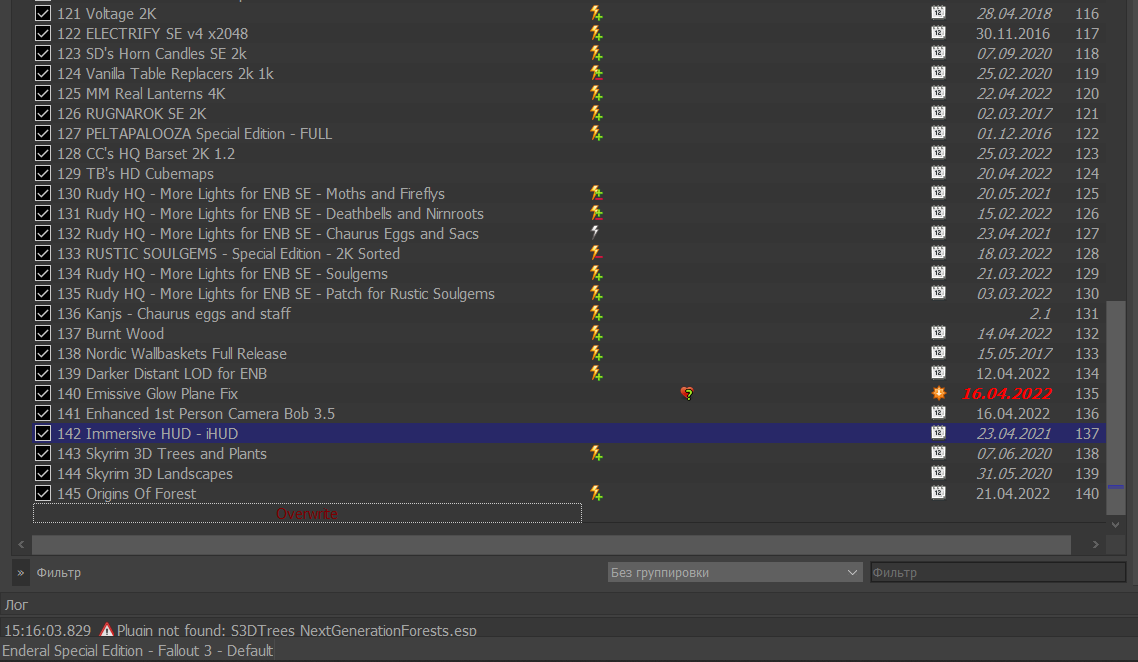Uncheck the Skyrim 3D Landscapes mod
The image size is (1138, 662).
pos(43,473)
